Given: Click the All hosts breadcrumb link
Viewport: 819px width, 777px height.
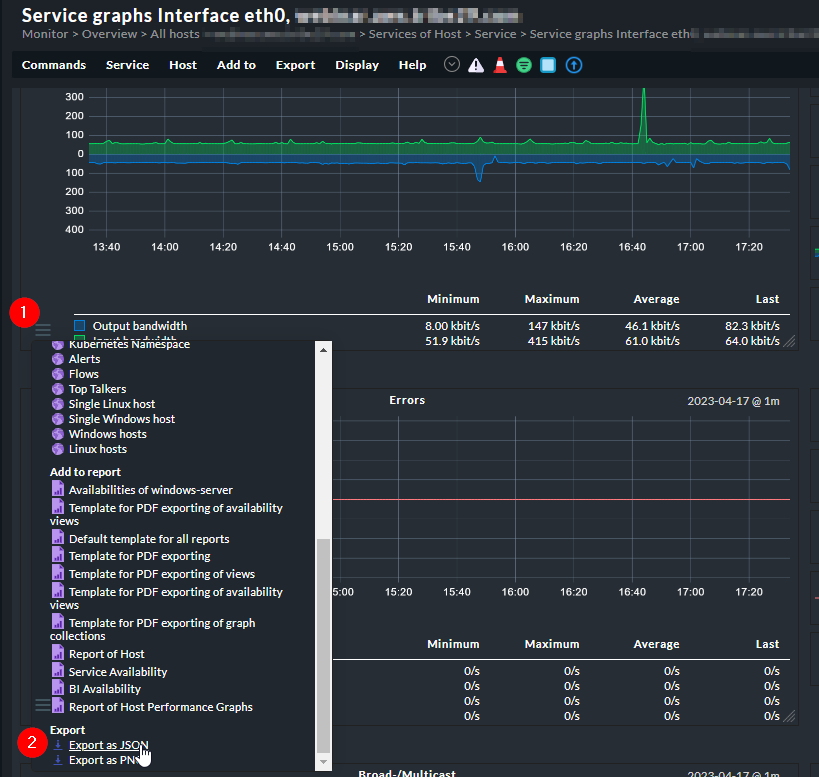Looking at the screenshot, I should pyautogui.click(x=175, y=34).
